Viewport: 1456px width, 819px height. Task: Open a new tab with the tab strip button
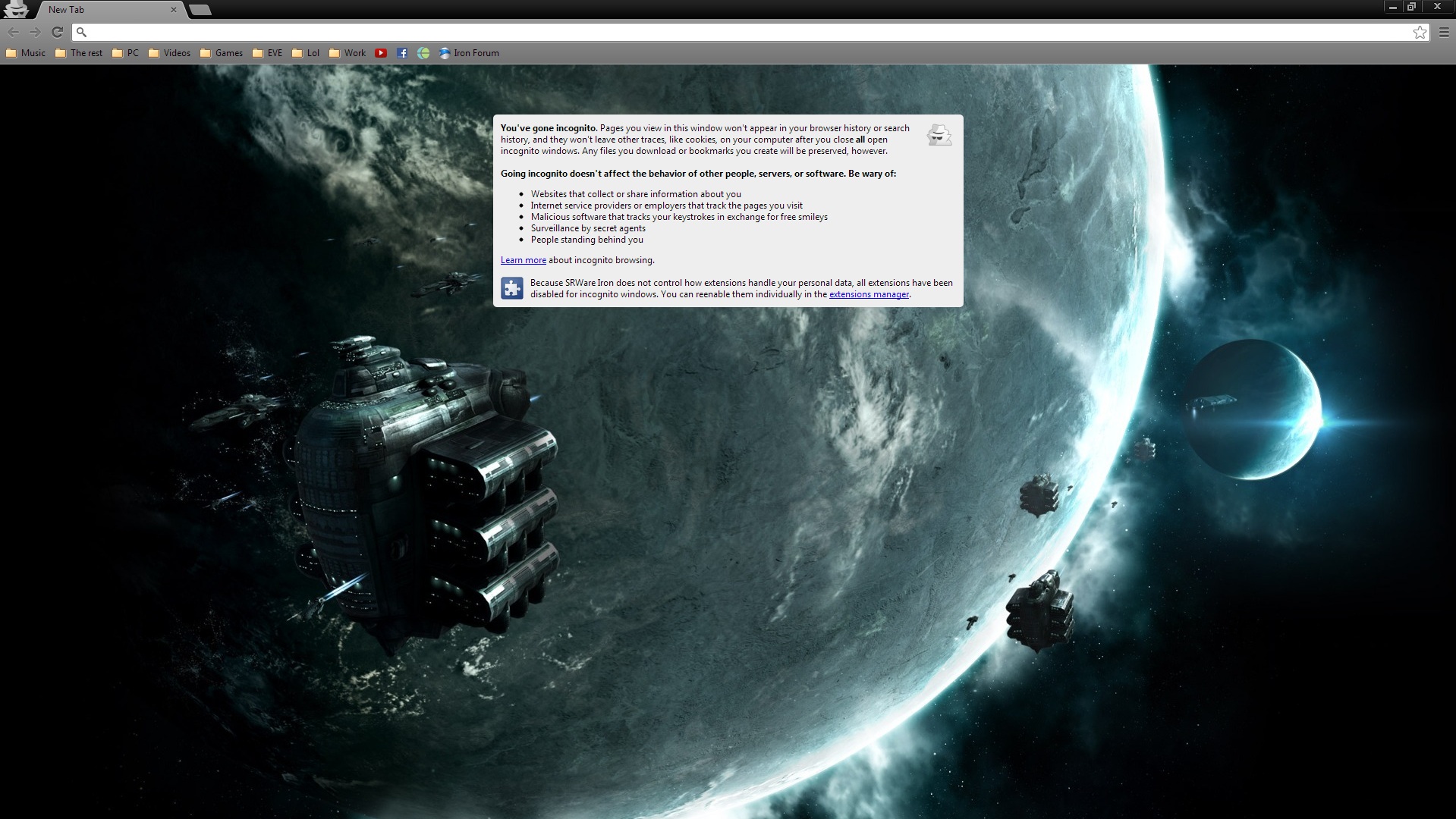point(200,10)
